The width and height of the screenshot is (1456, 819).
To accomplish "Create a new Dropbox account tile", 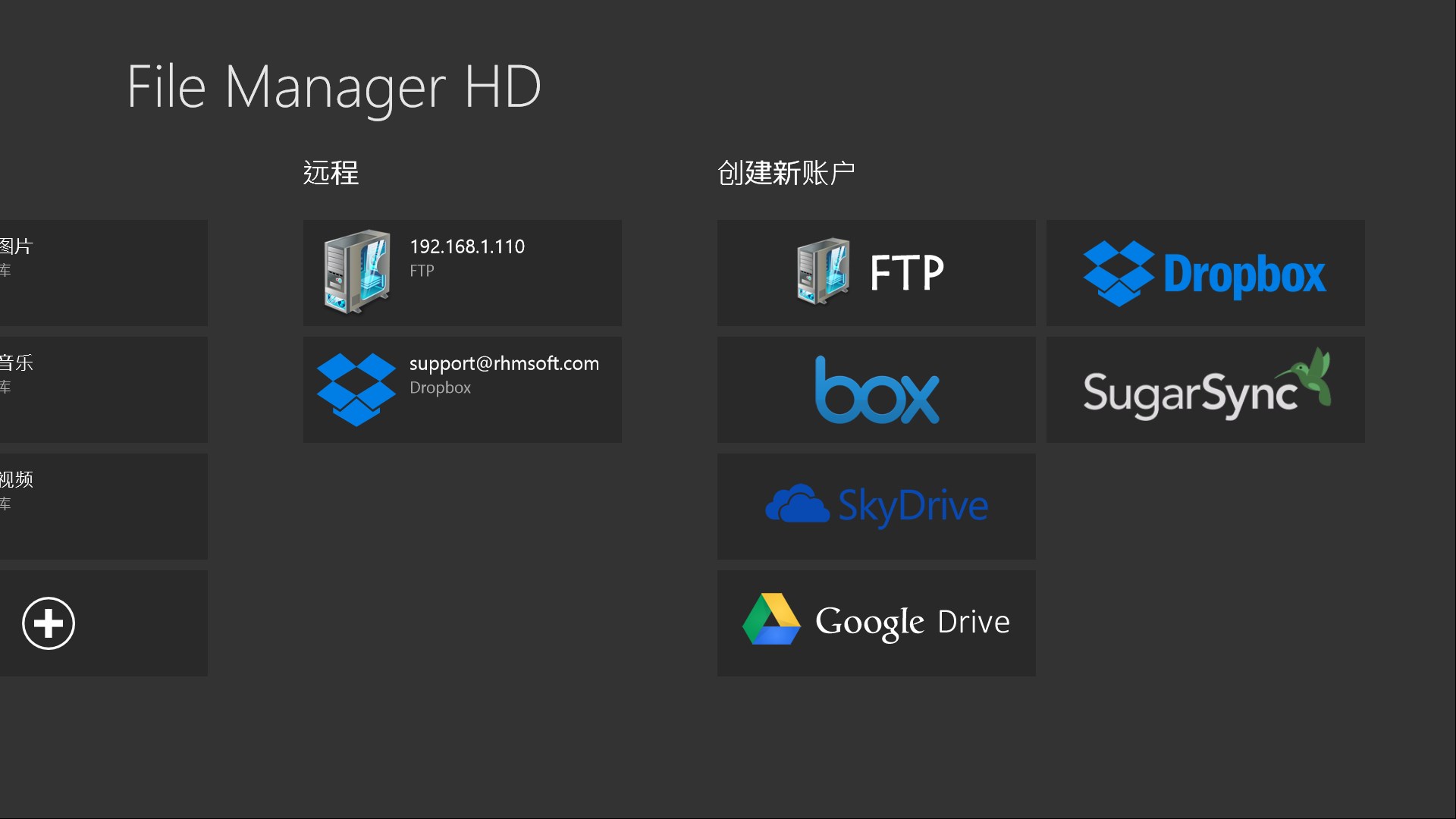I will pyautogui.click(x=1206, y=273).
